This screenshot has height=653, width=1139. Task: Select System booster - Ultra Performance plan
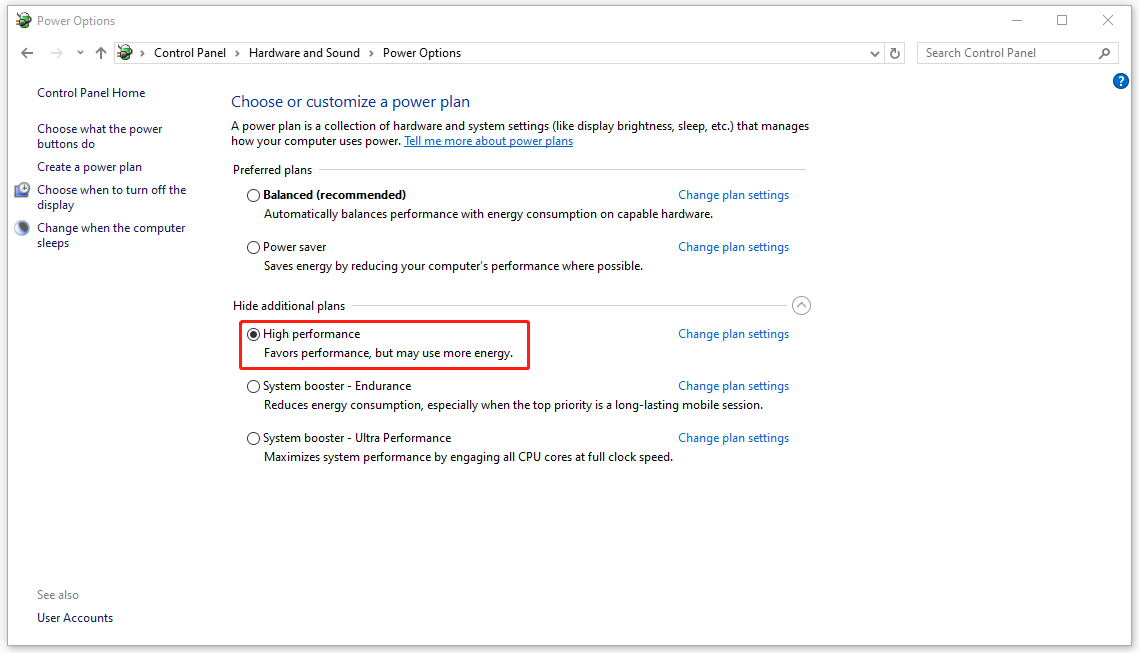(253, 438)
